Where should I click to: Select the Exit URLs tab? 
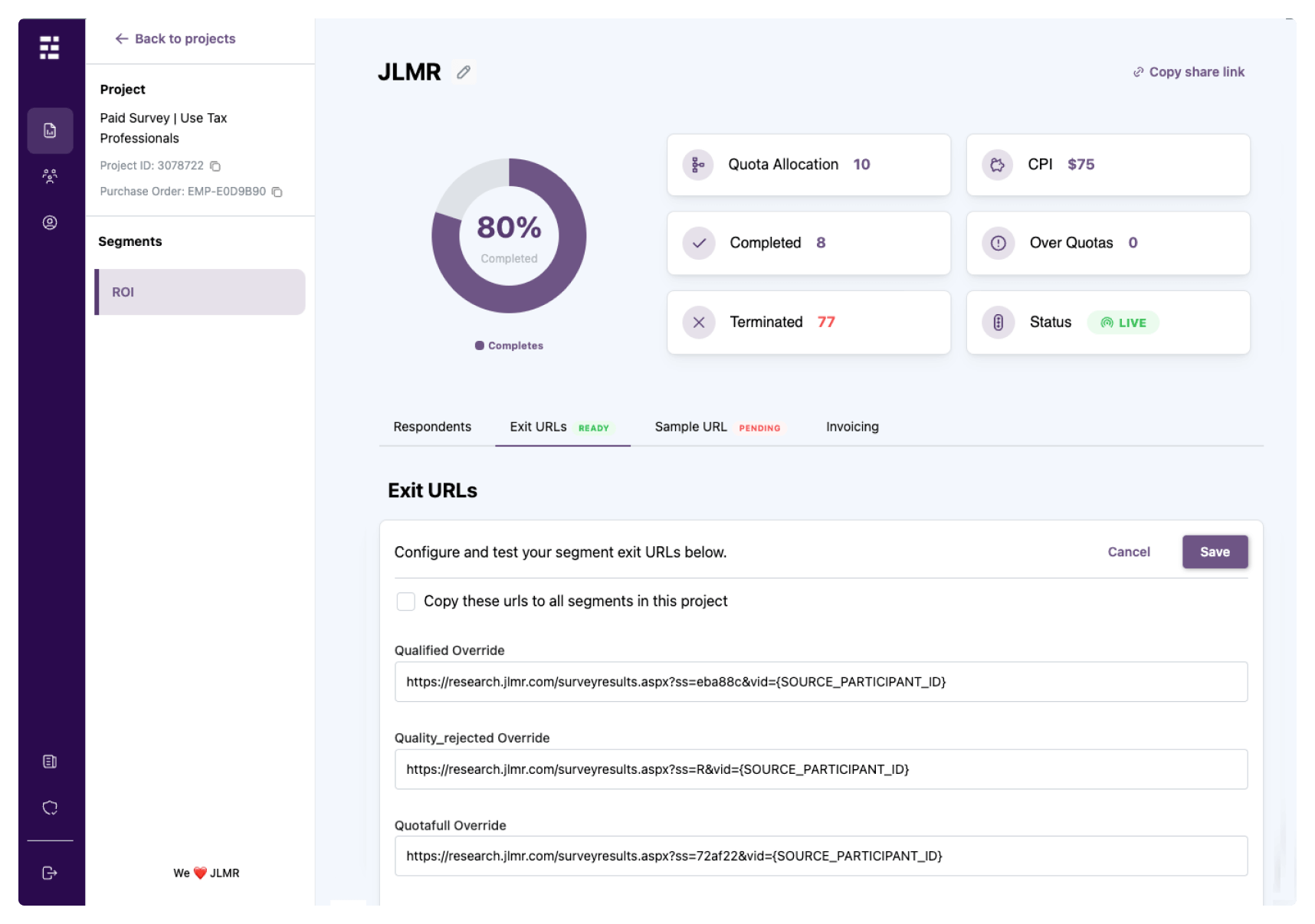coord(562,427)
